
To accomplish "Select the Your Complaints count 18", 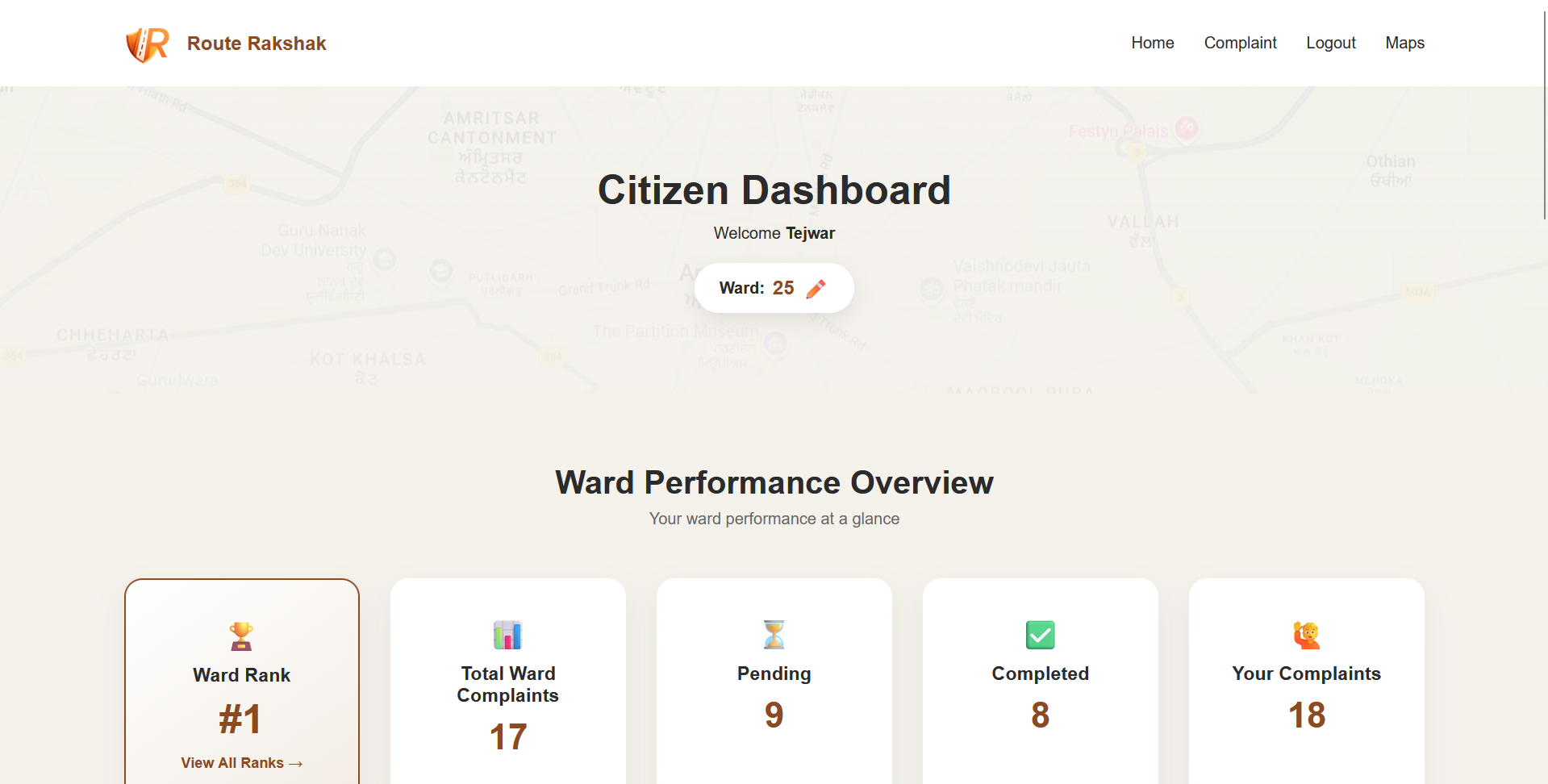I will pyautogui.click(x=1306, y=715).
